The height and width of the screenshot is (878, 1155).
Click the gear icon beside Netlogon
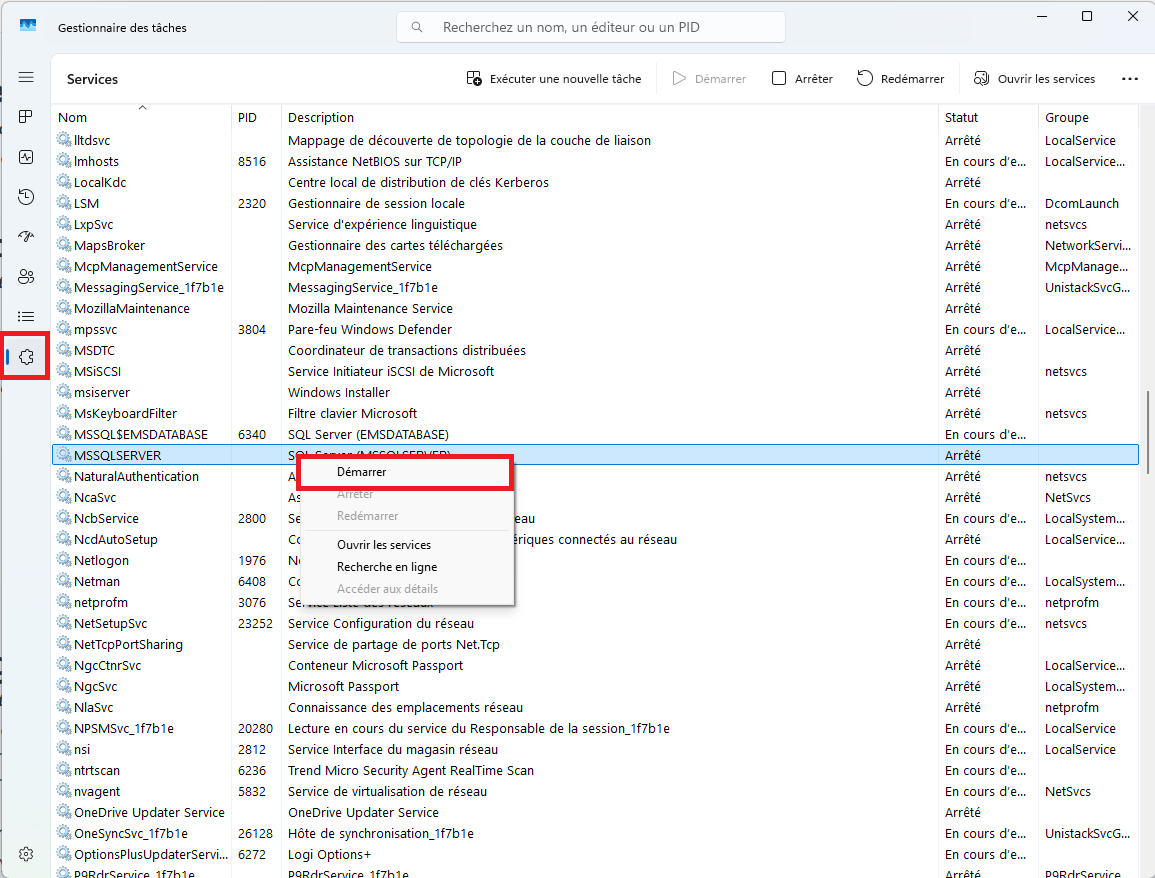[x=64, y=560]
